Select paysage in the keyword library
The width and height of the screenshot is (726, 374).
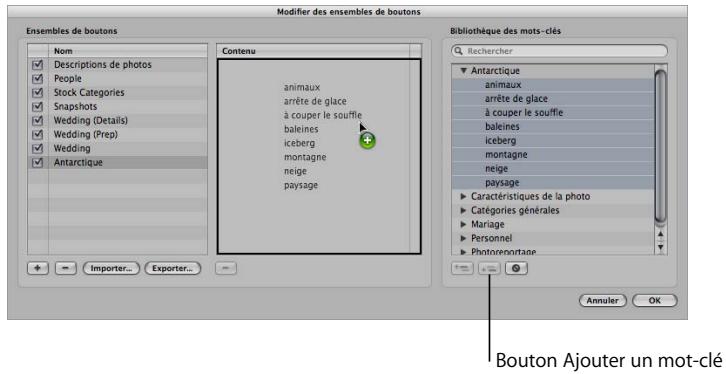pyautogui.click(x=553, y=182)
